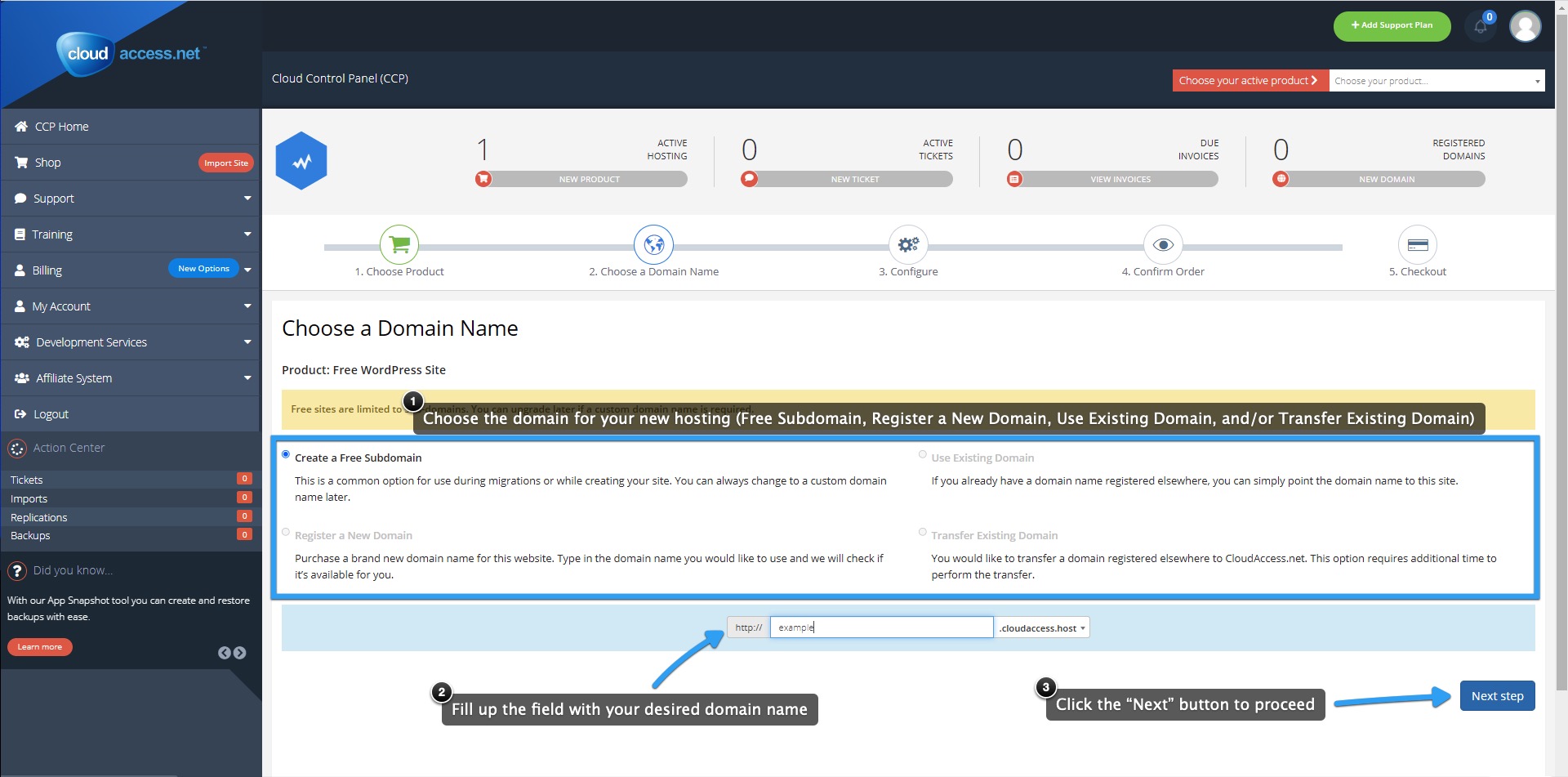Click the Action Center spinner icon
The image size is (1568, 777).
[x=17, y=449]
